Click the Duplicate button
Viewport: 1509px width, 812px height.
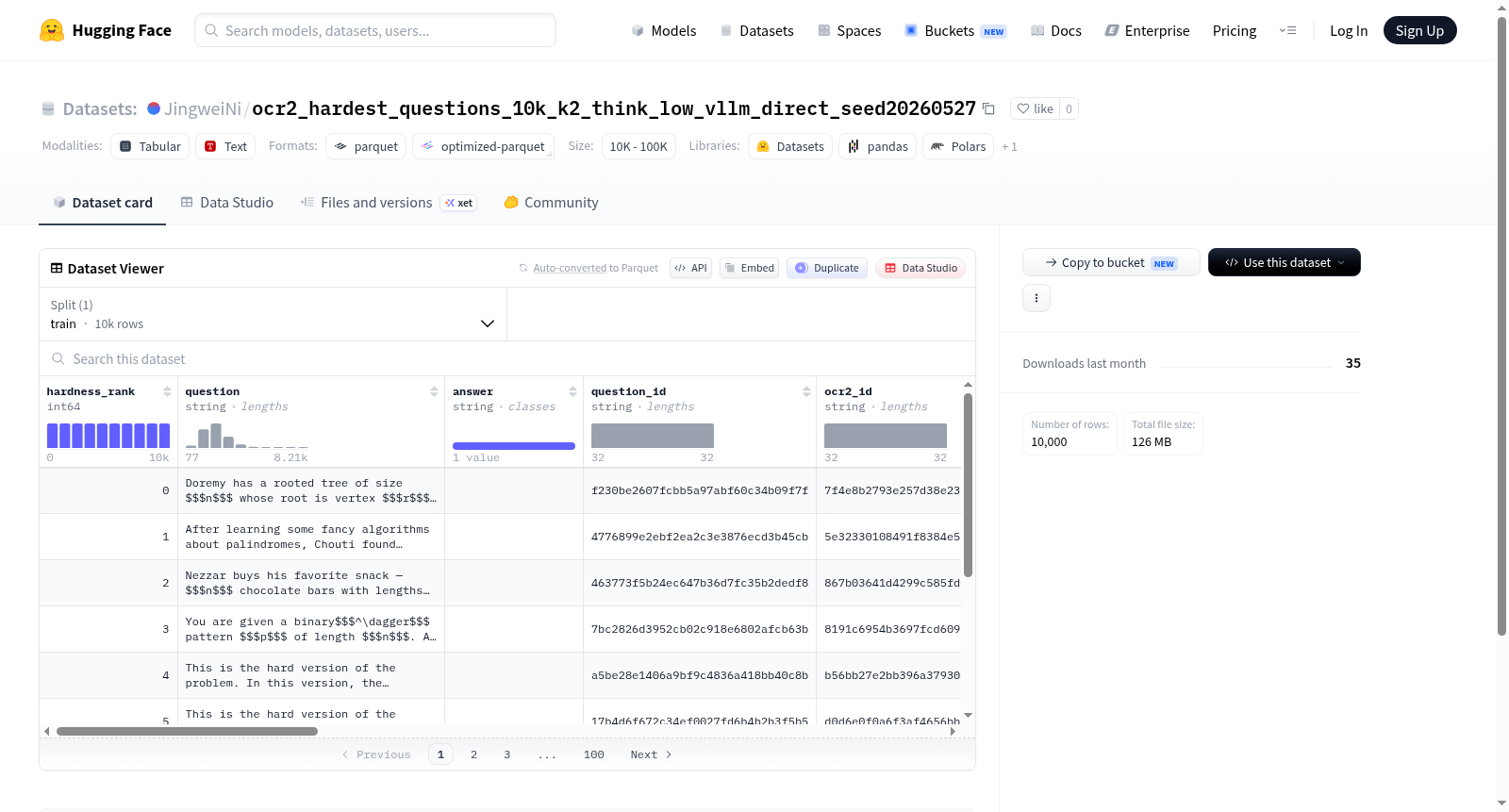pos(827,268)
